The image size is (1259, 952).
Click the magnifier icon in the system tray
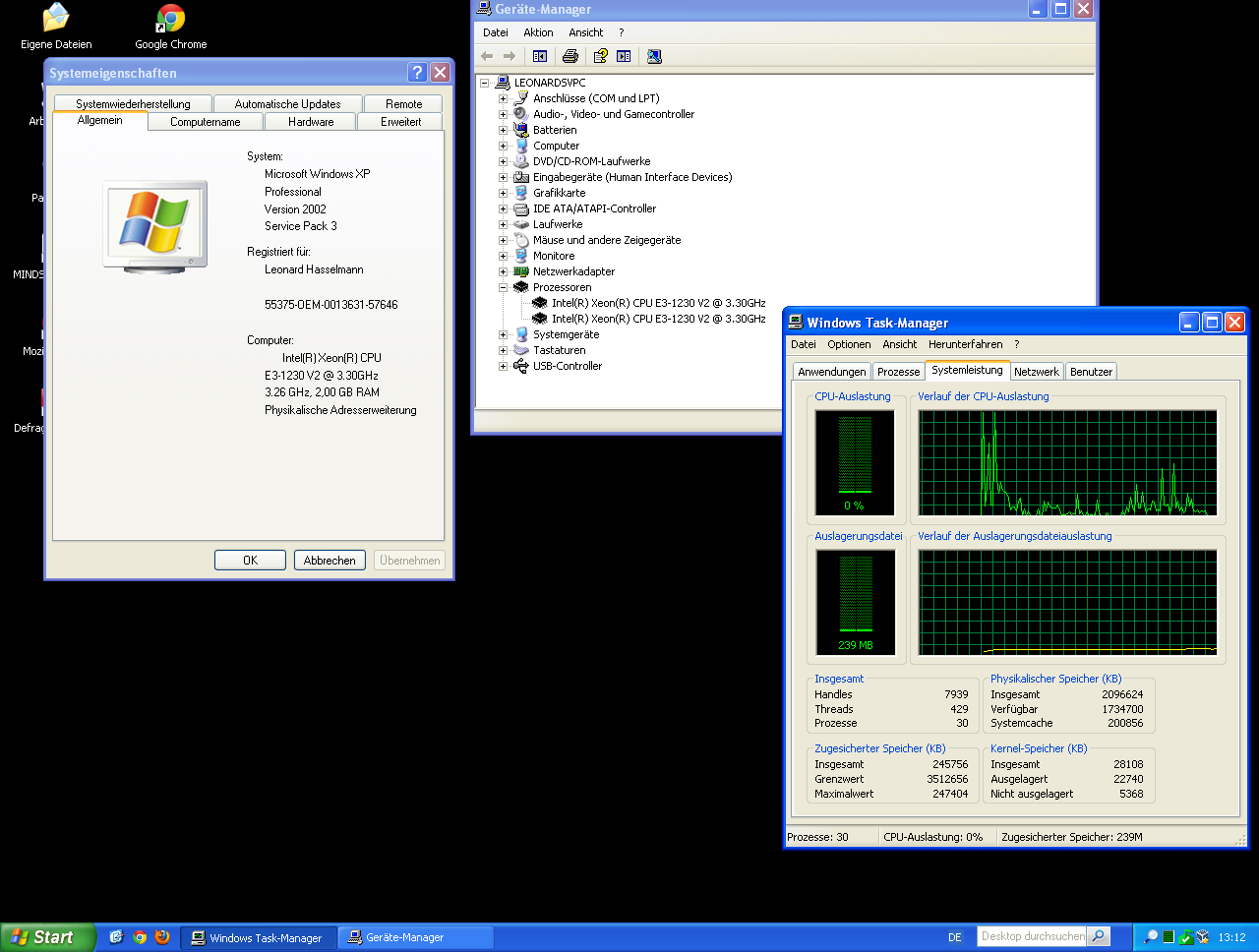click(x=1151, y=937)
